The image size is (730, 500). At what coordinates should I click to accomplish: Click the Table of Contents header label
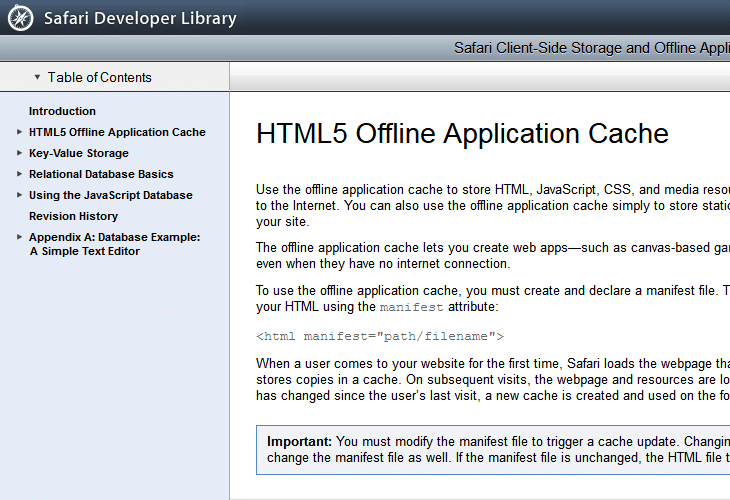[x=99, y=77]
